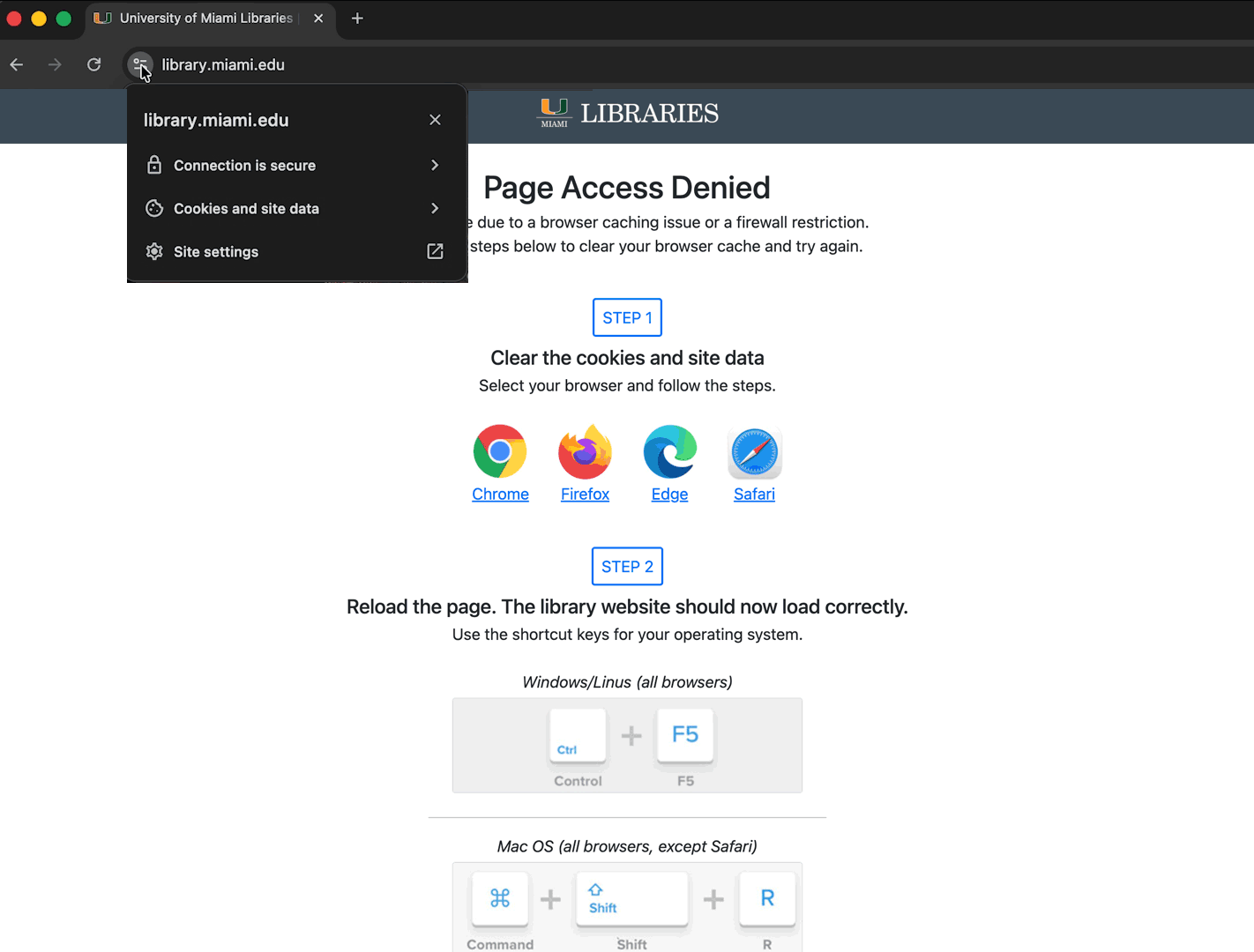Click the Edge browser icon

pos(669,451)
